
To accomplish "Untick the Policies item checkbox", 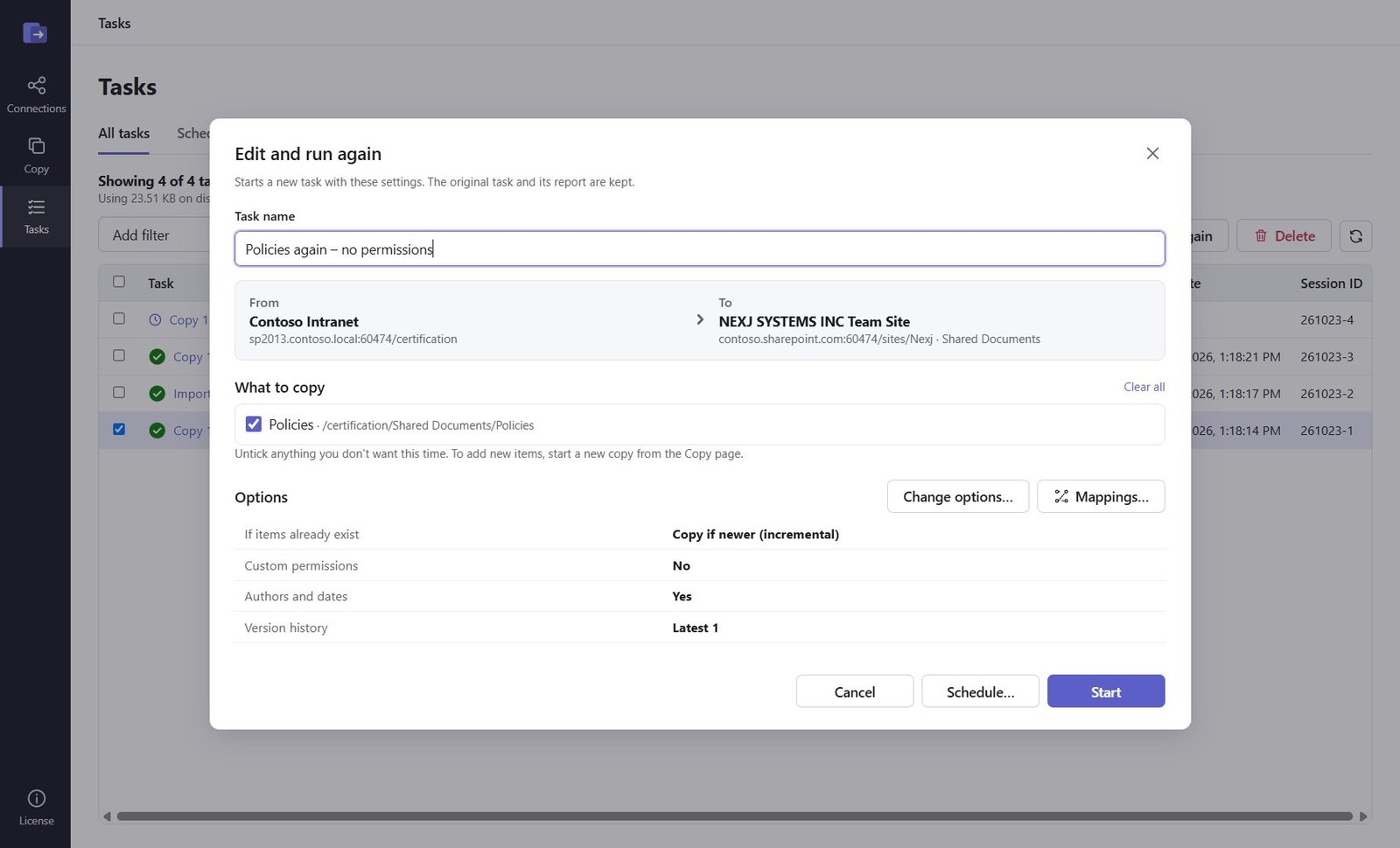I will click(x=254, y=424).
